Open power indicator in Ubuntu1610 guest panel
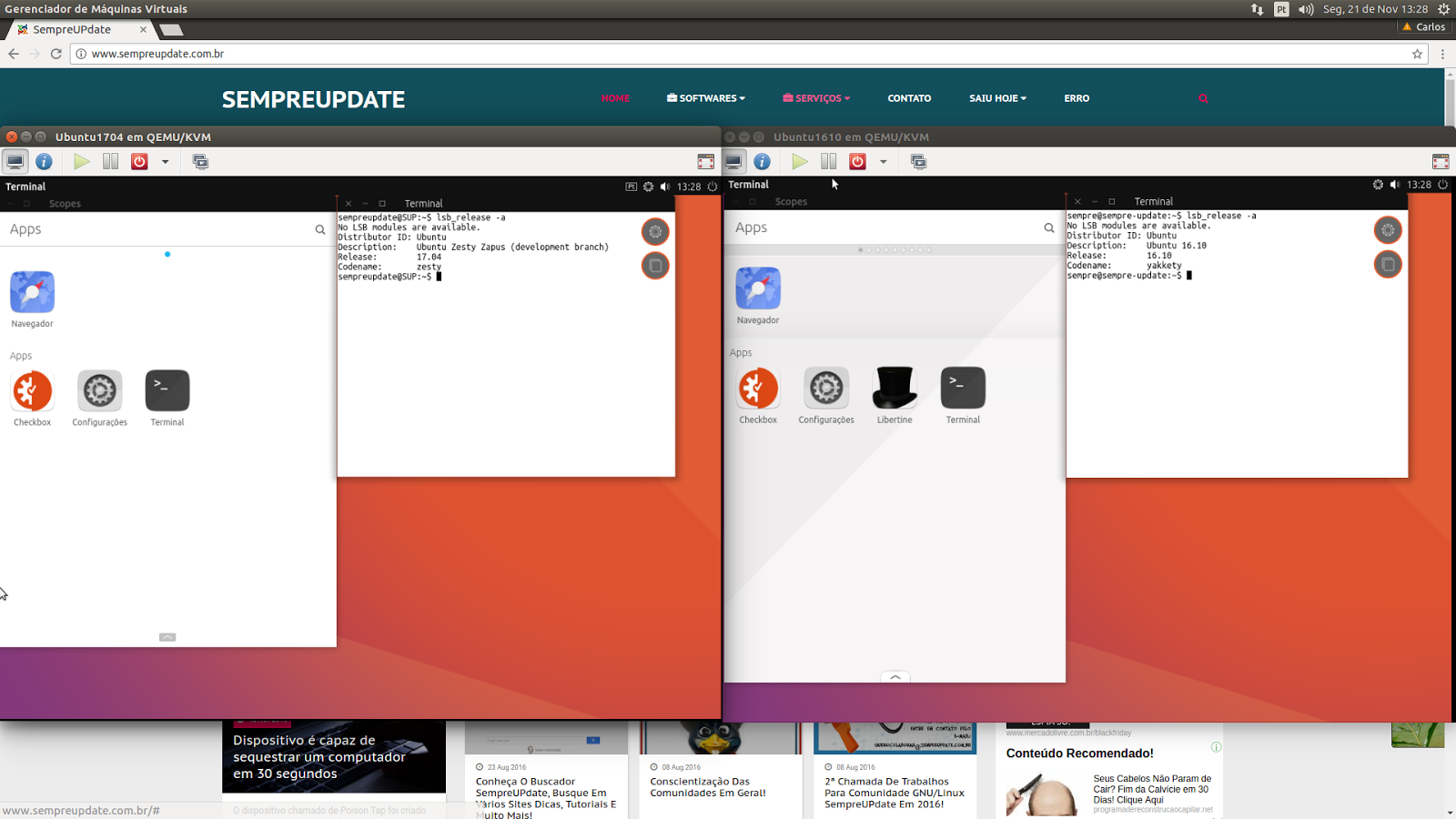This screenshot has height=819, width=1456. point(1442,185)
